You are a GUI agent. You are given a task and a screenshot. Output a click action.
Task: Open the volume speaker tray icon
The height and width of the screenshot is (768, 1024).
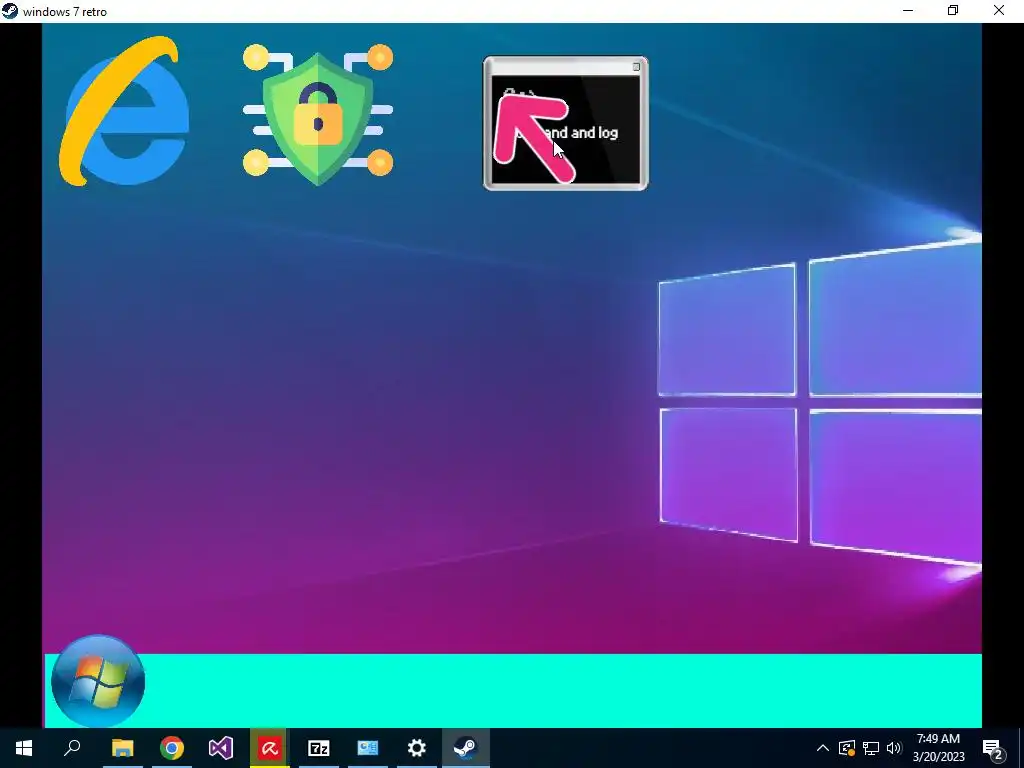(x=894, y=748)
